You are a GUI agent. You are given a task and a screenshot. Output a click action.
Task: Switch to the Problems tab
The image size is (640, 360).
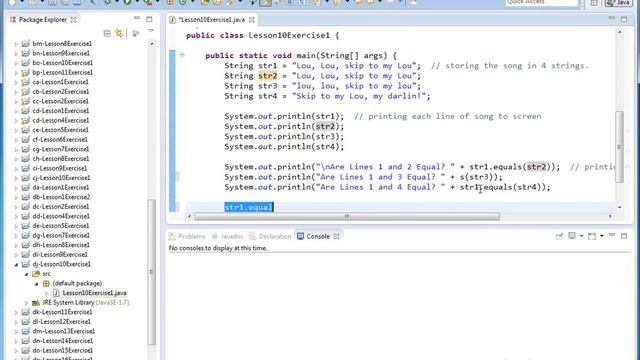point(187,236)
